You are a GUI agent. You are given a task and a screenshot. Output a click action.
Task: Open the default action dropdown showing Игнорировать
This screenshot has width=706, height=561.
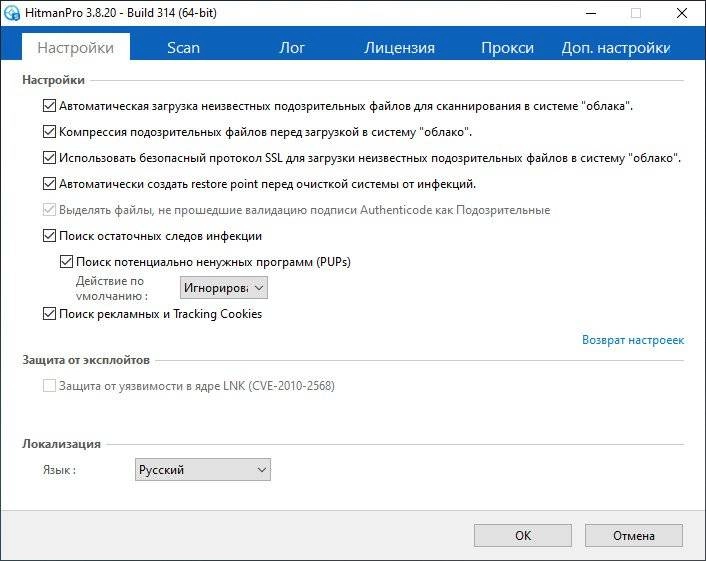(x=224, y=288)
